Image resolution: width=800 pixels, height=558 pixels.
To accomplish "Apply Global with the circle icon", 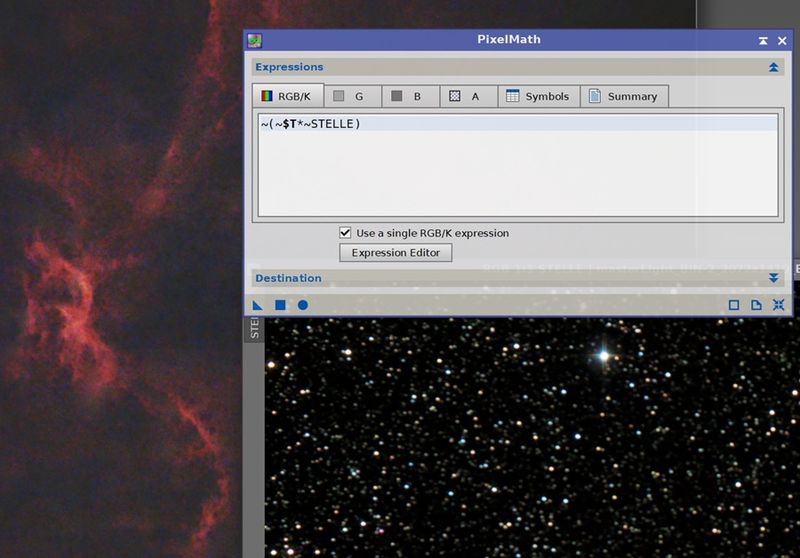I will 303,305.
